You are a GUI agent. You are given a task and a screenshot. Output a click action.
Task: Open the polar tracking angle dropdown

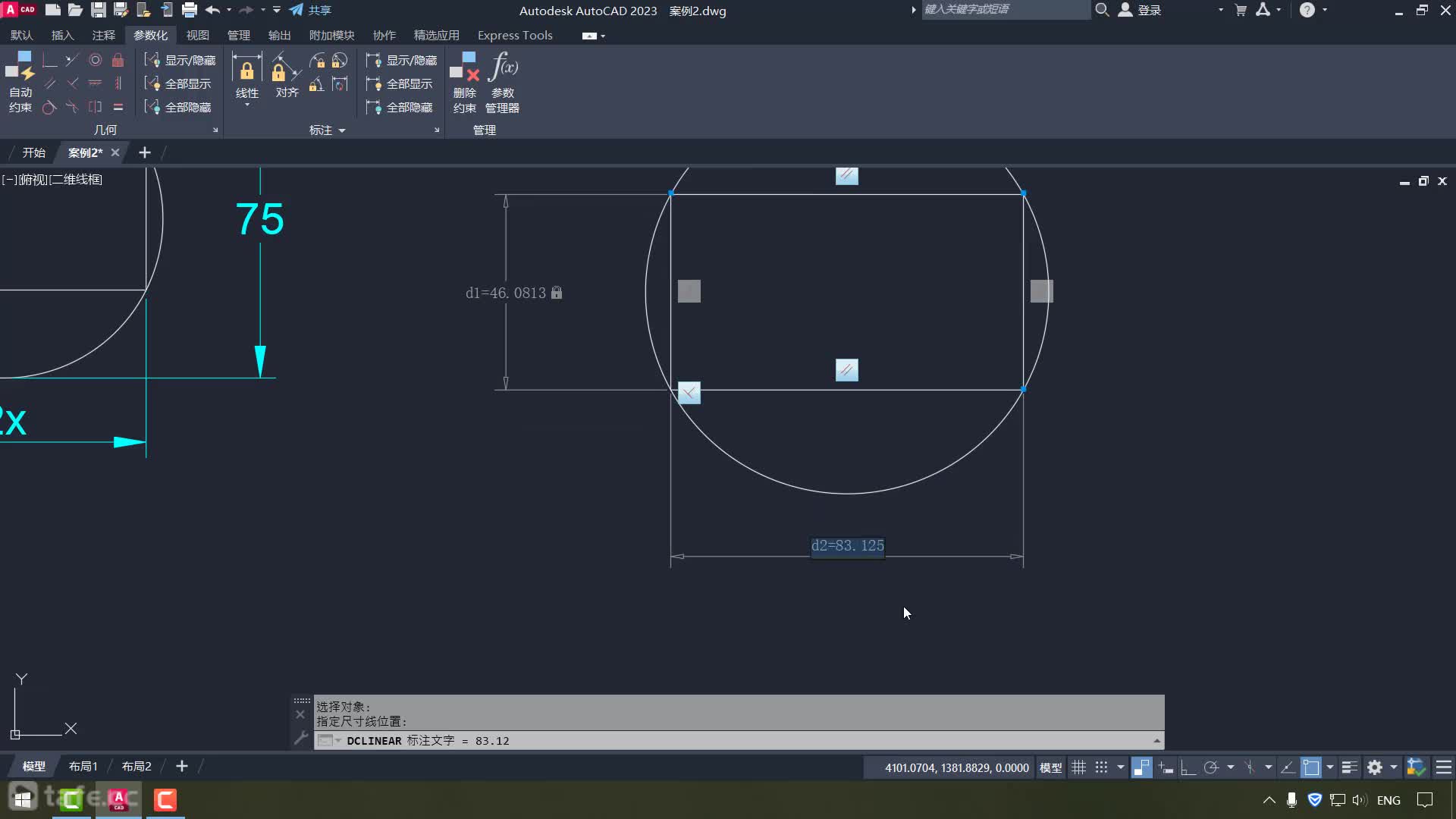1230,767
